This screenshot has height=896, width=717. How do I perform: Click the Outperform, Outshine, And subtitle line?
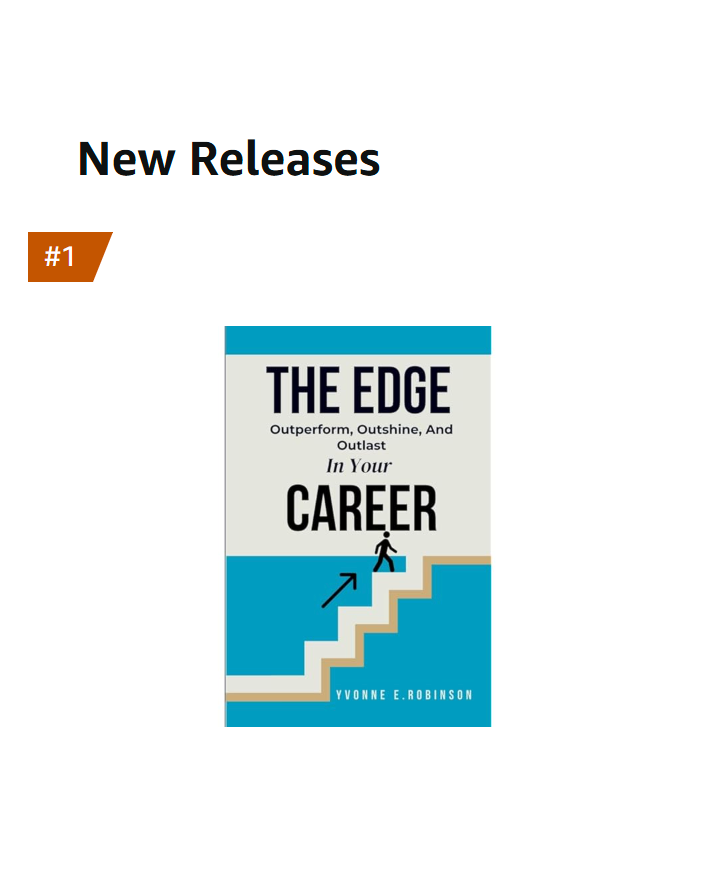(361, 429)
